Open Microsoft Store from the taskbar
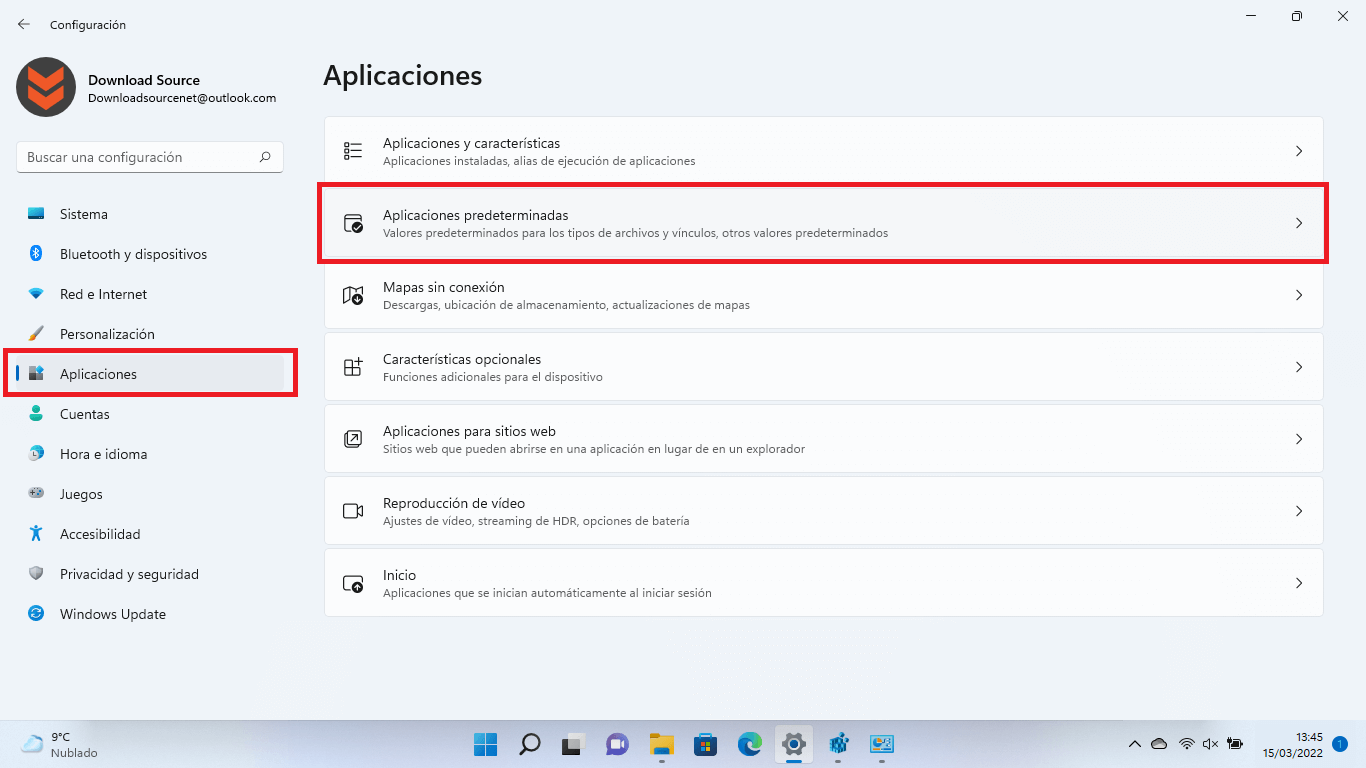 705,744
